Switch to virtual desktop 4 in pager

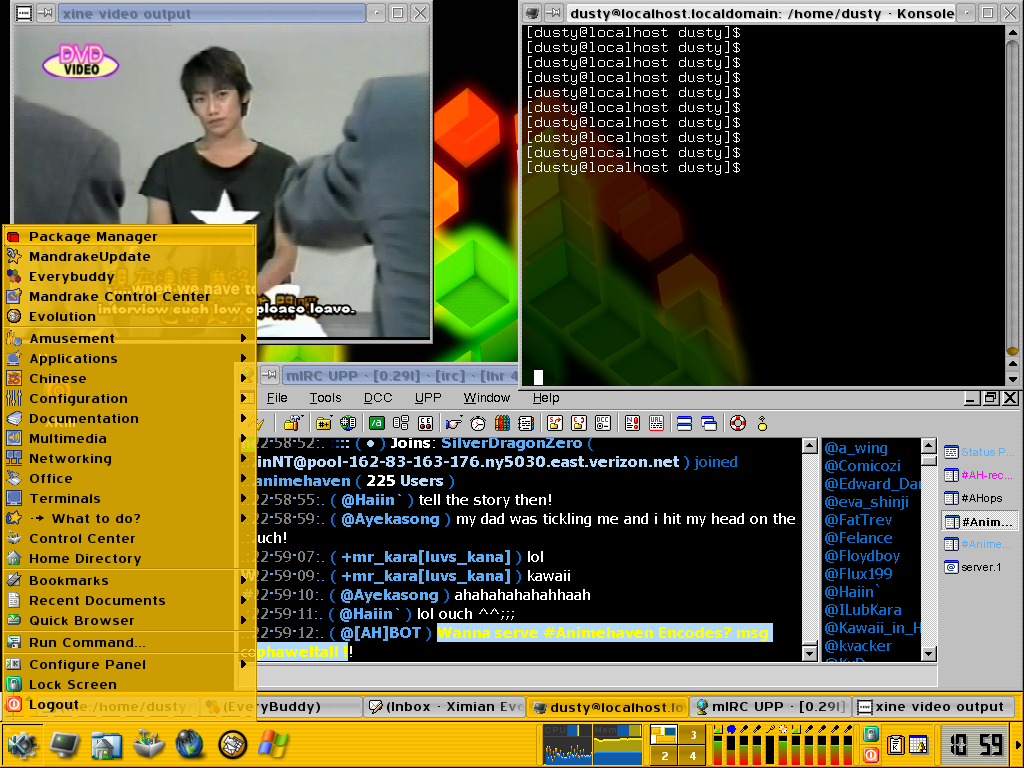pos(692,756)
